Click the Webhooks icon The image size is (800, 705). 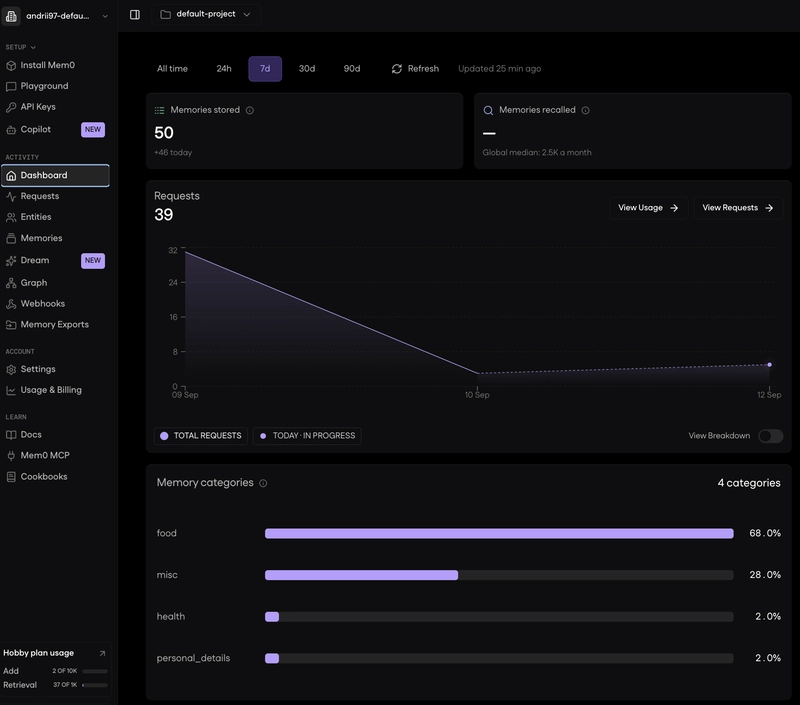pos(11,304)
